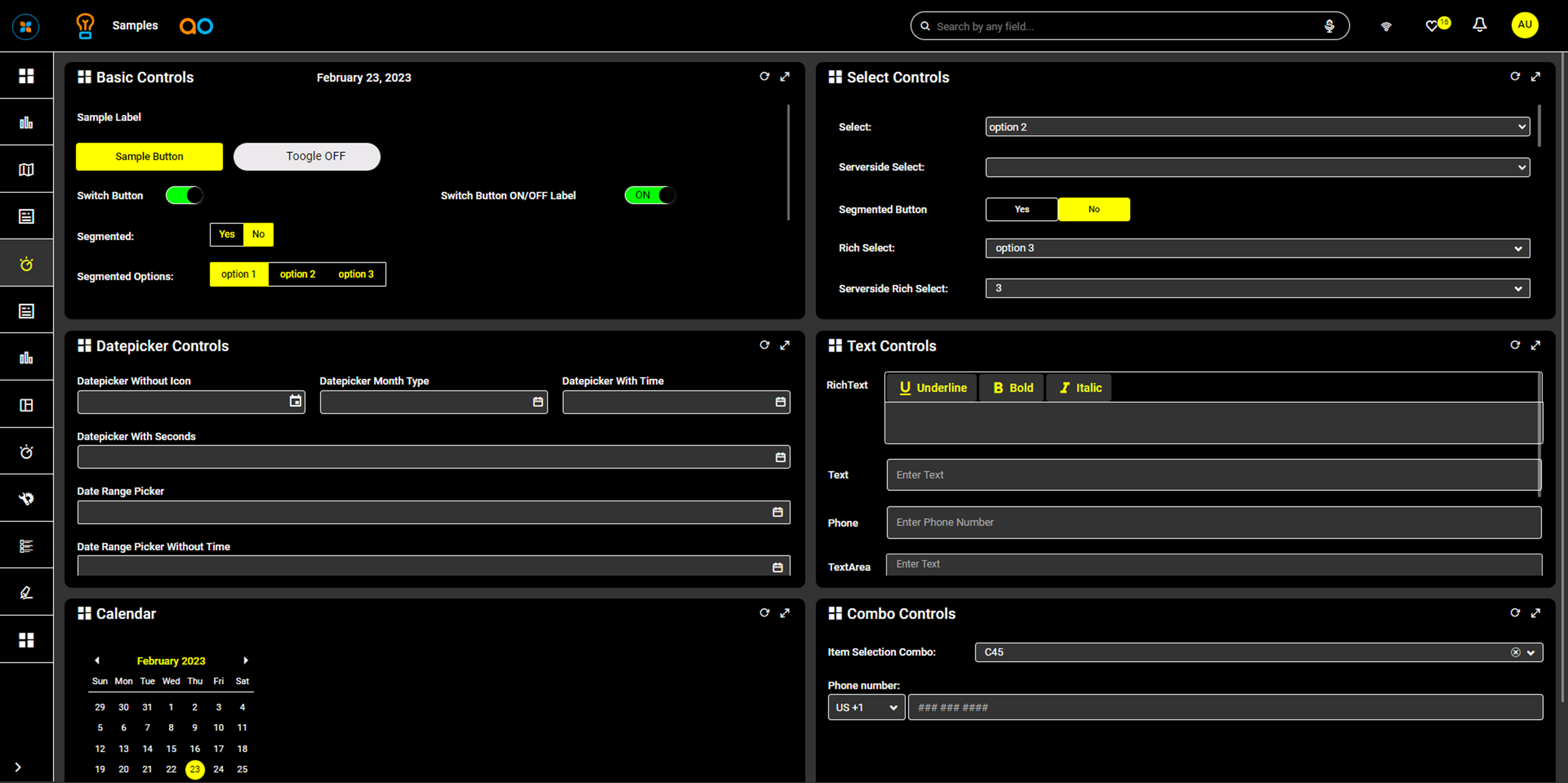
Task: Open the Select dropdown showing option 2
Action: 1257,127
